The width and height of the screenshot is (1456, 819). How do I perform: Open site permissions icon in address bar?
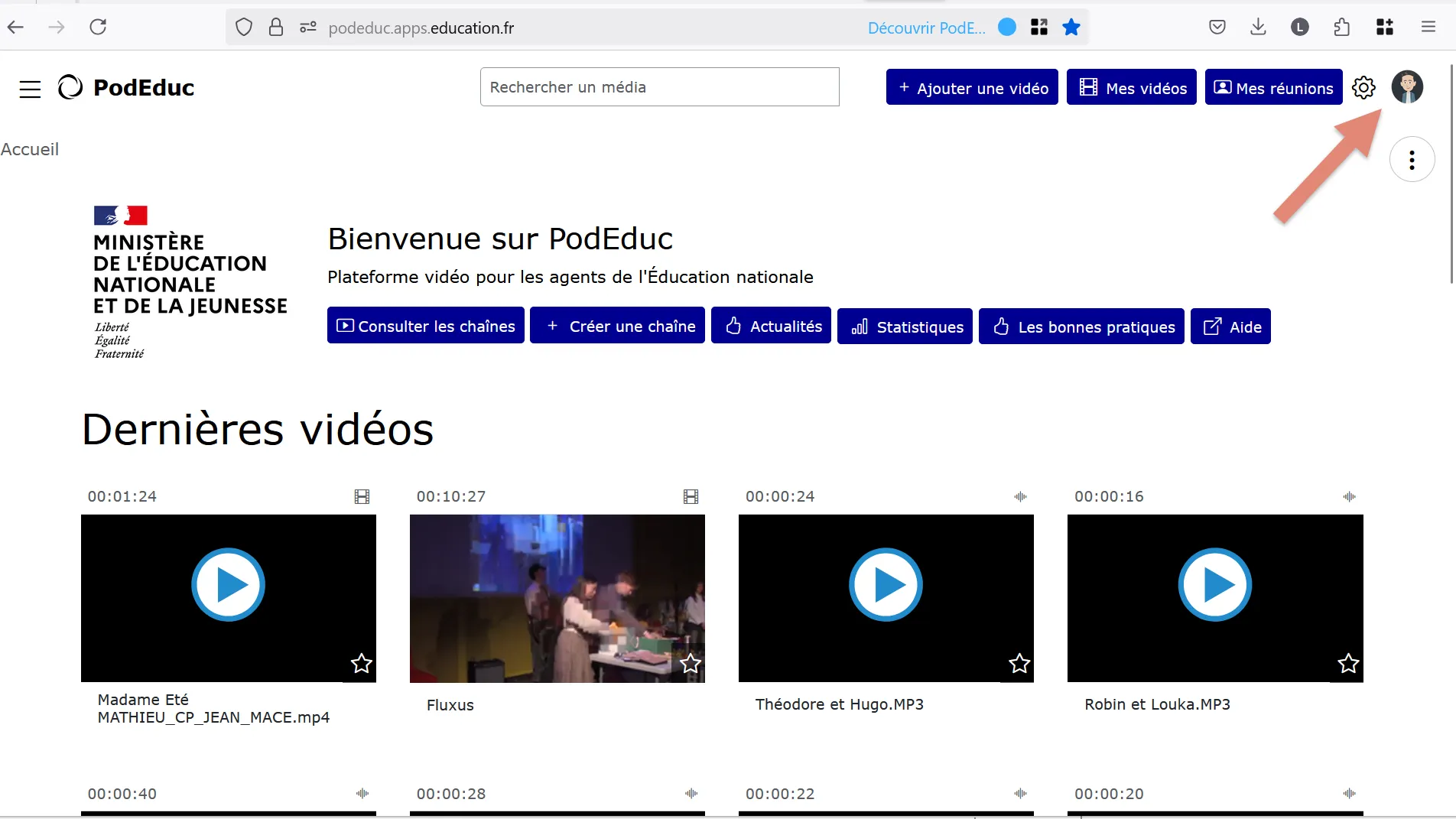tap(308, 28)
